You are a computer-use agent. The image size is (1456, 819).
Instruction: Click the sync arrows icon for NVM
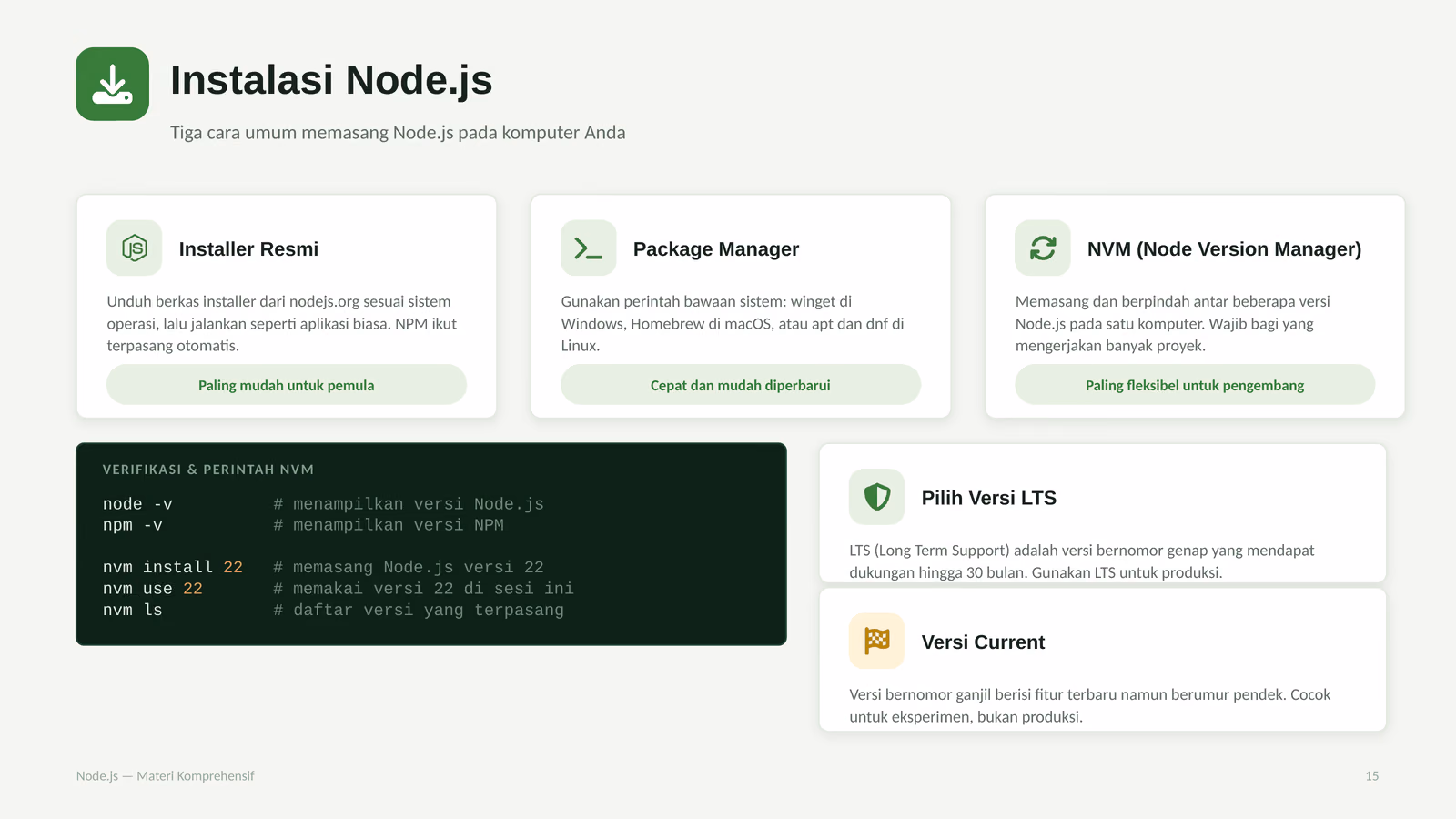point(1043,248)
